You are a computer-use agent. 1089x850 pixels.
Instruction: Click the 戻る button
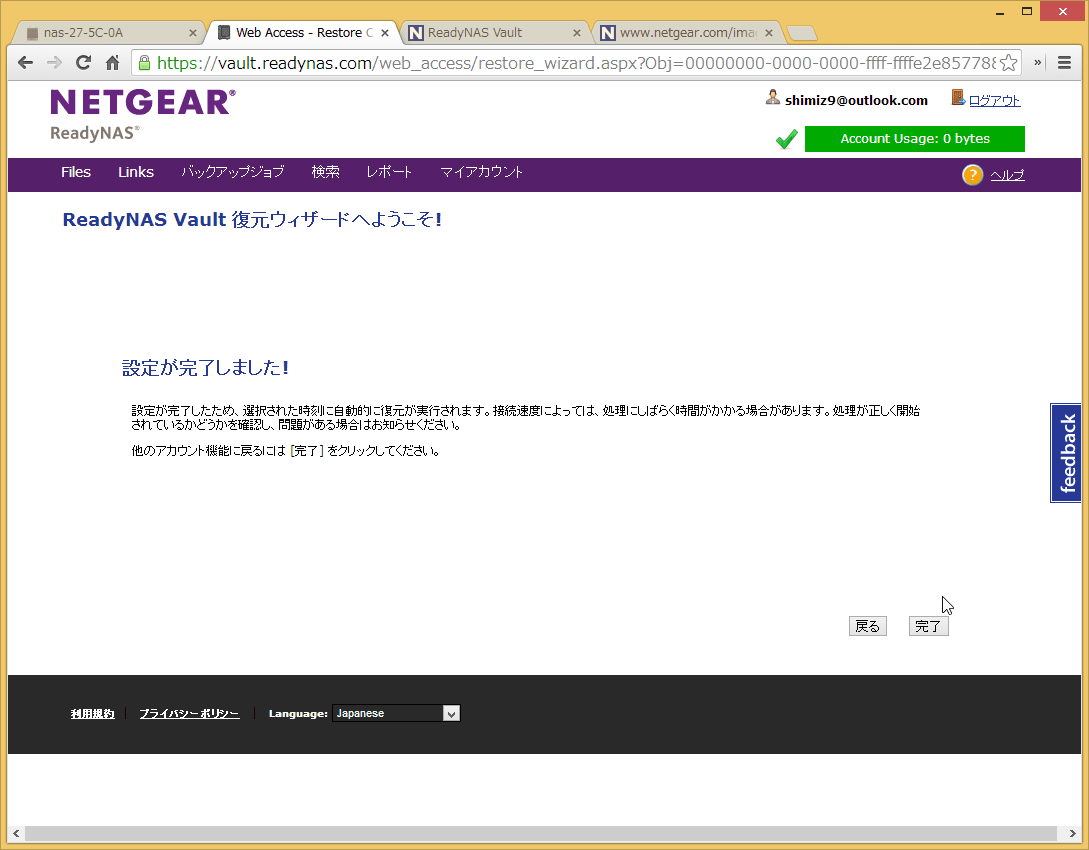coord(867,626)
